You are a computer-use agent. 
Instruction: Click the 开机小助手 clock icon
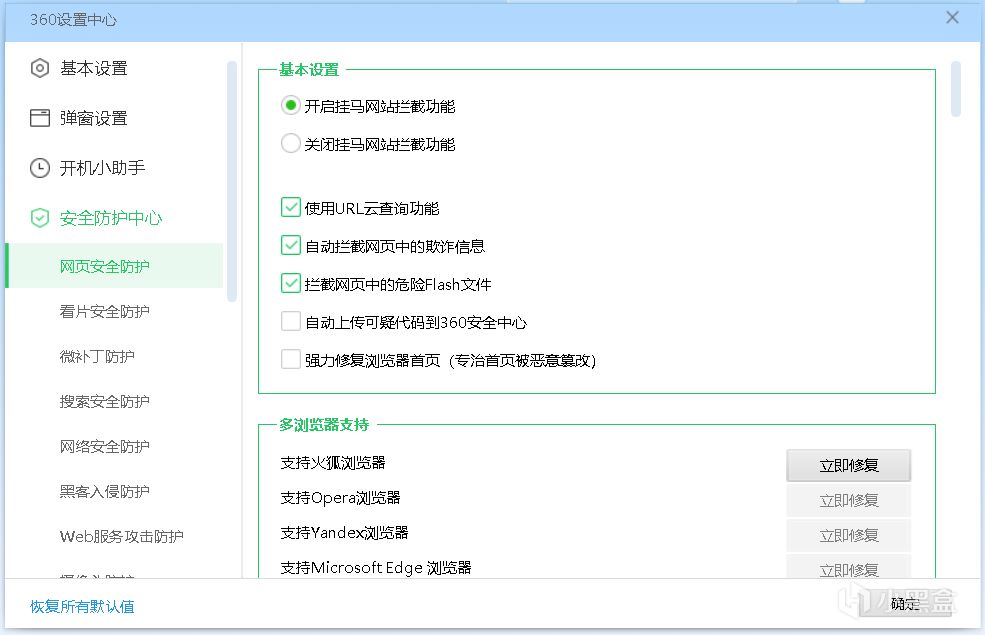[x=40, y=168]
